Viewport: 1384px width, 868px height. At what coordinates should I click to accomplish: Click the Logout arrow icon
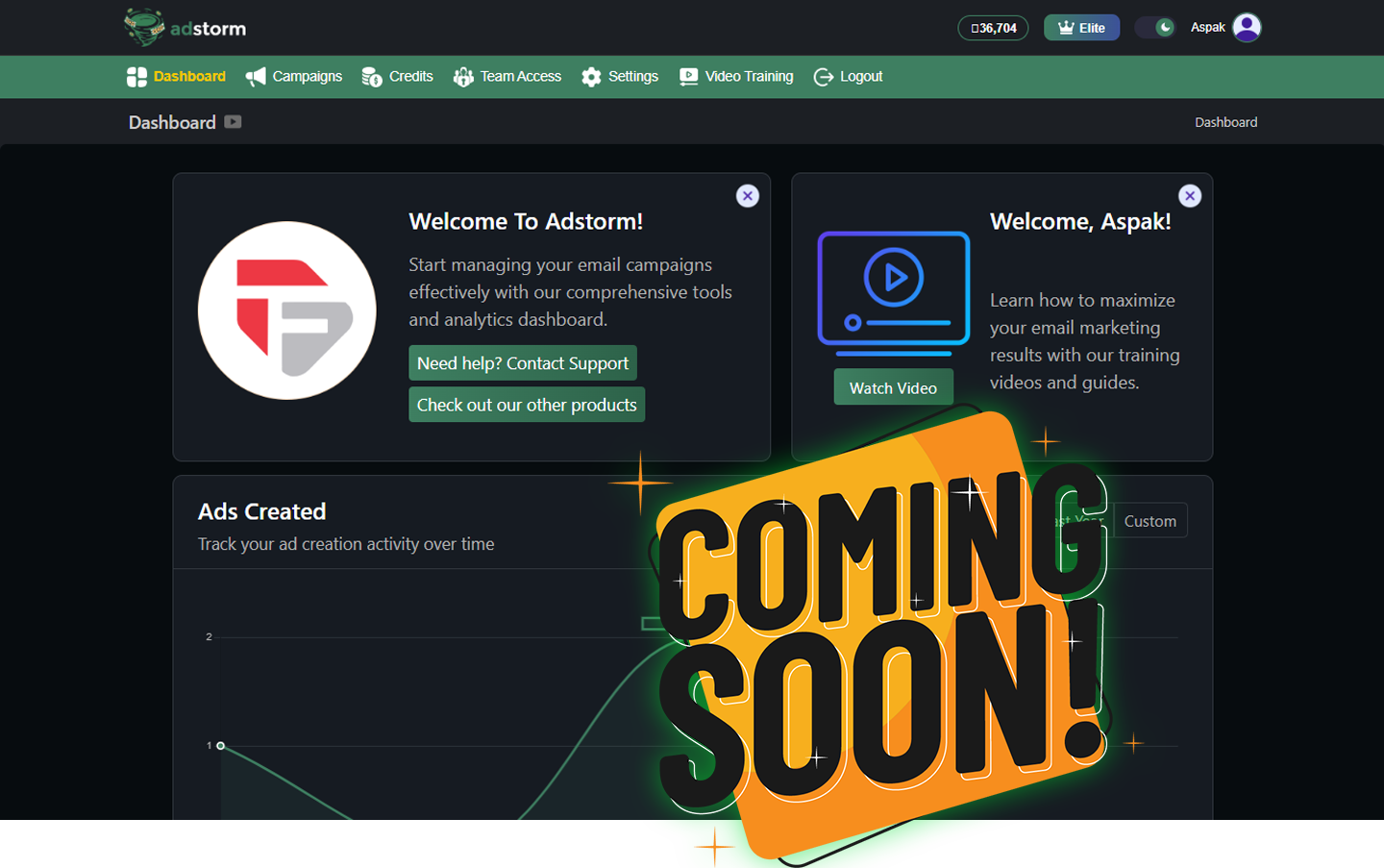pos(824,77)
